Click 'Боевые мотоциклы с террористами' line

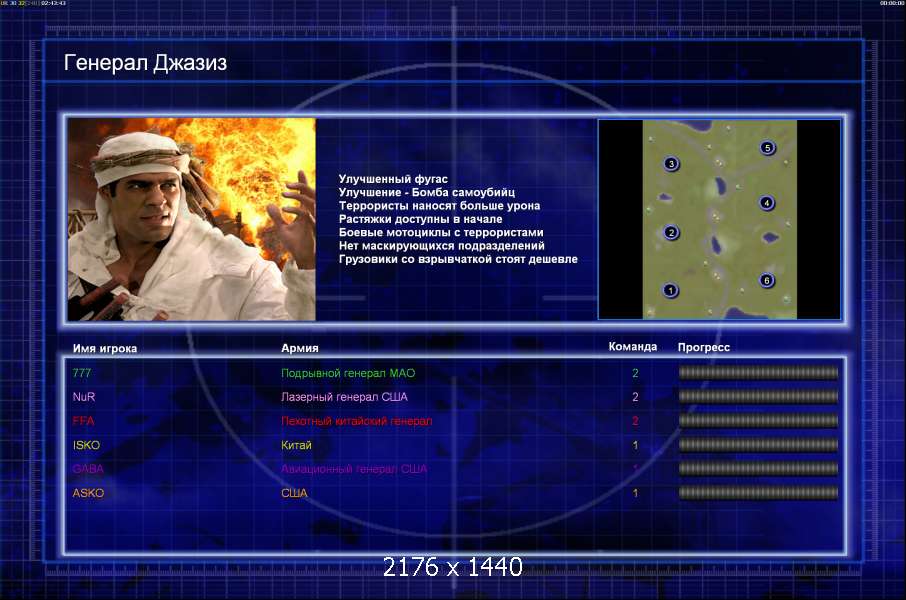click(x=441, y=232)
